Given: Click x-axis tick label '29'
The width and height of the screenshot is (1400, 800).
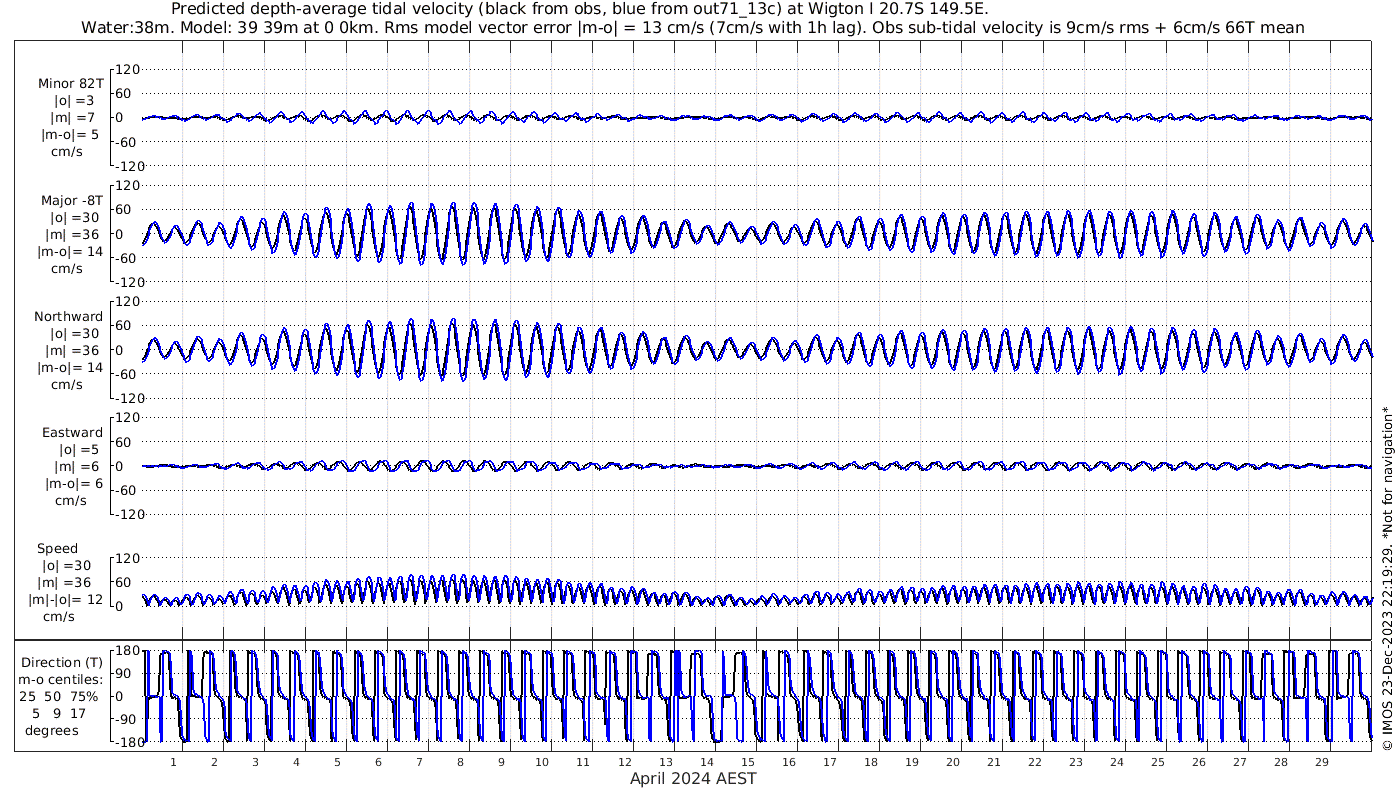Looking at the screenshot, I should click(x=1321, y=762).
